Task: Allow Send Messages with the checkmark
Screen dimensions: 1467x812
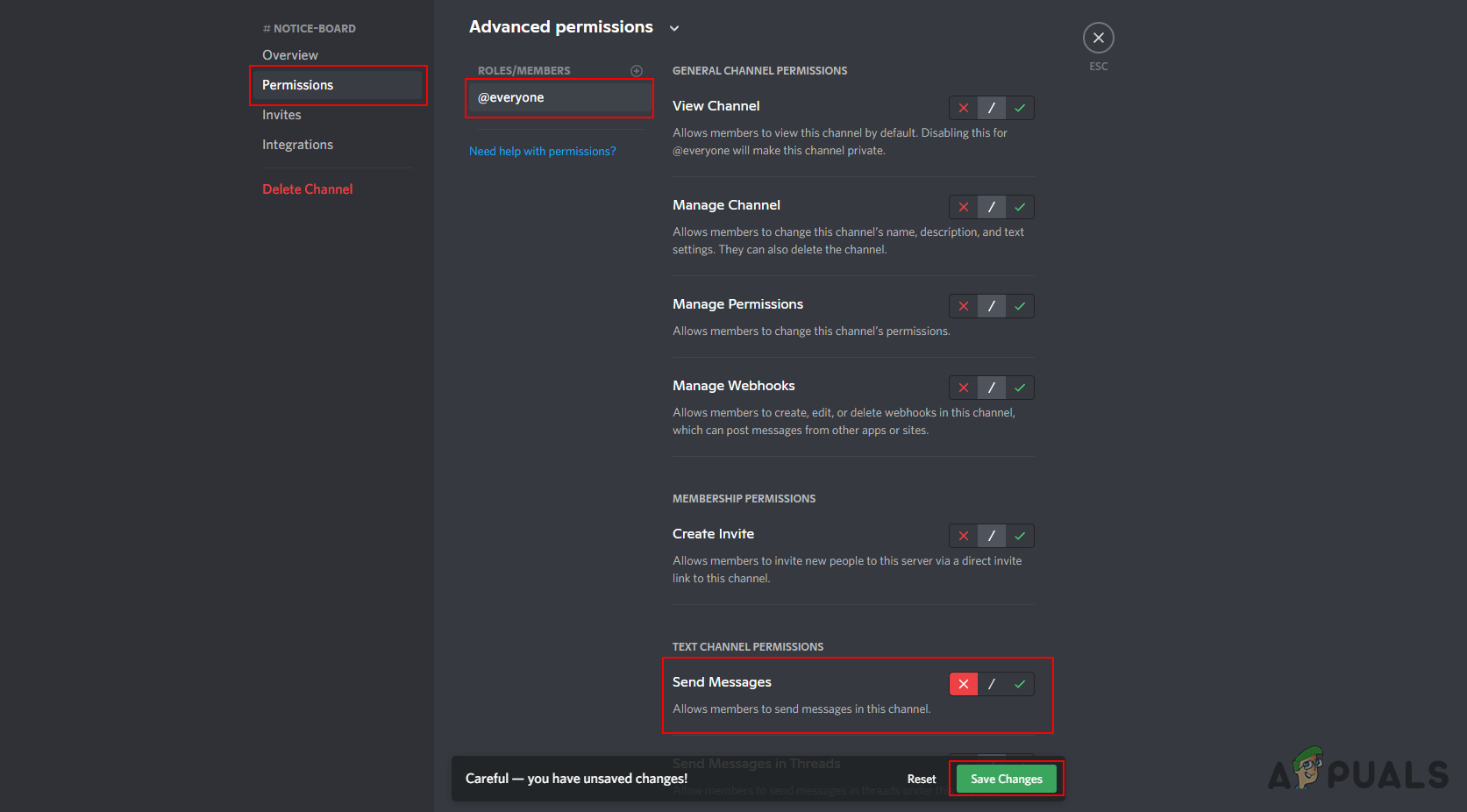Action: tap(1020, 684)
